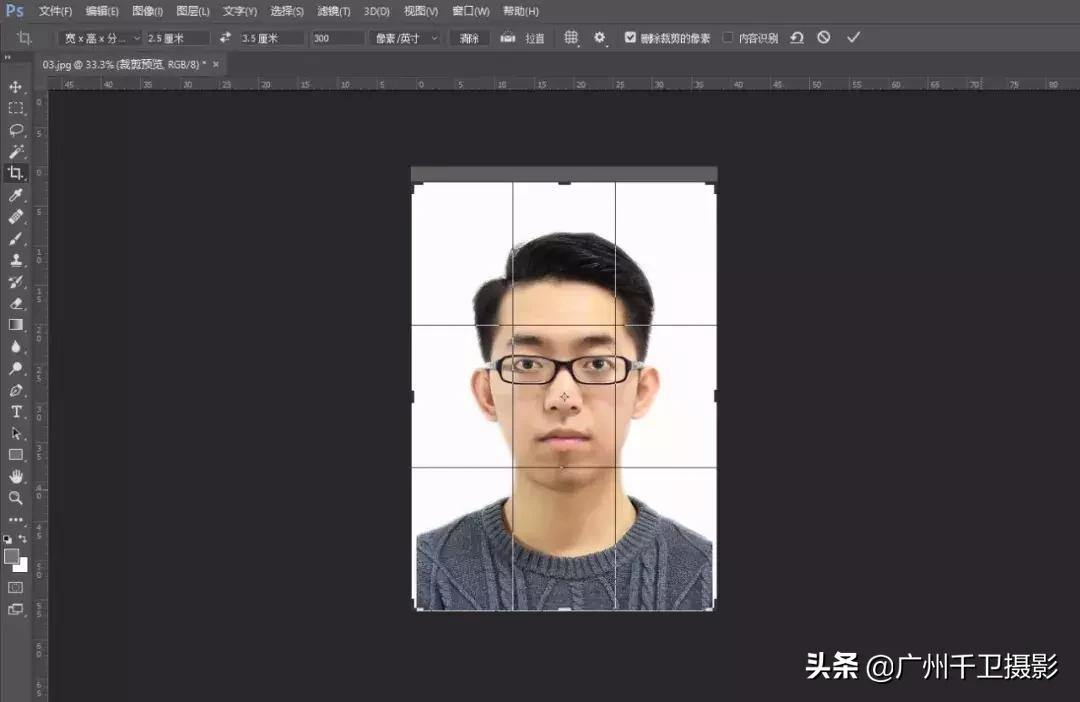Activate the Eyedropper tool
The height and width of the screenshot is (702, 1080).
pyautogui.click(x=16, y=193)
